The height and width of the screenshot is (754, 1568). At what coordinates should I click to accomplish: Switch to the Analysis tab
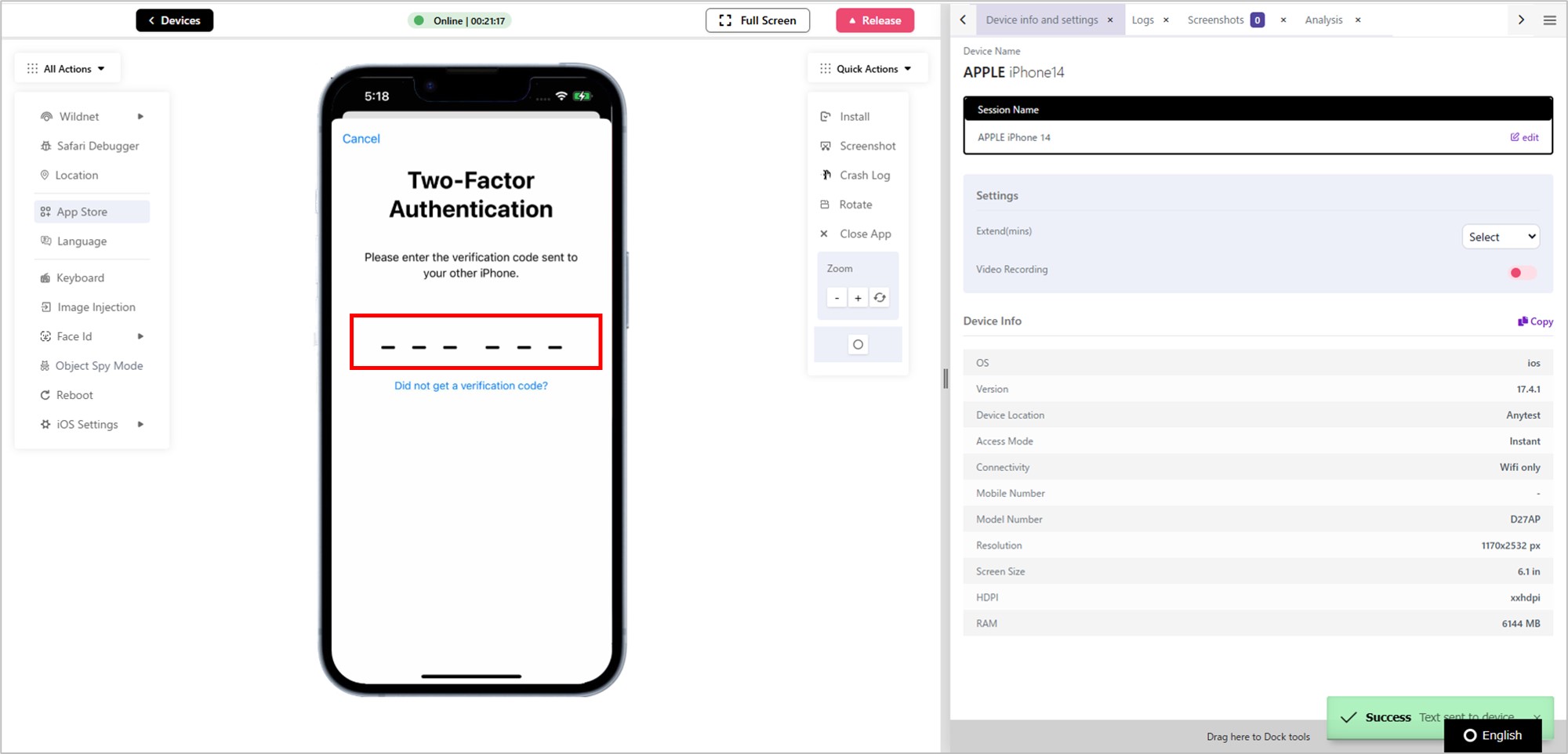1323,20
